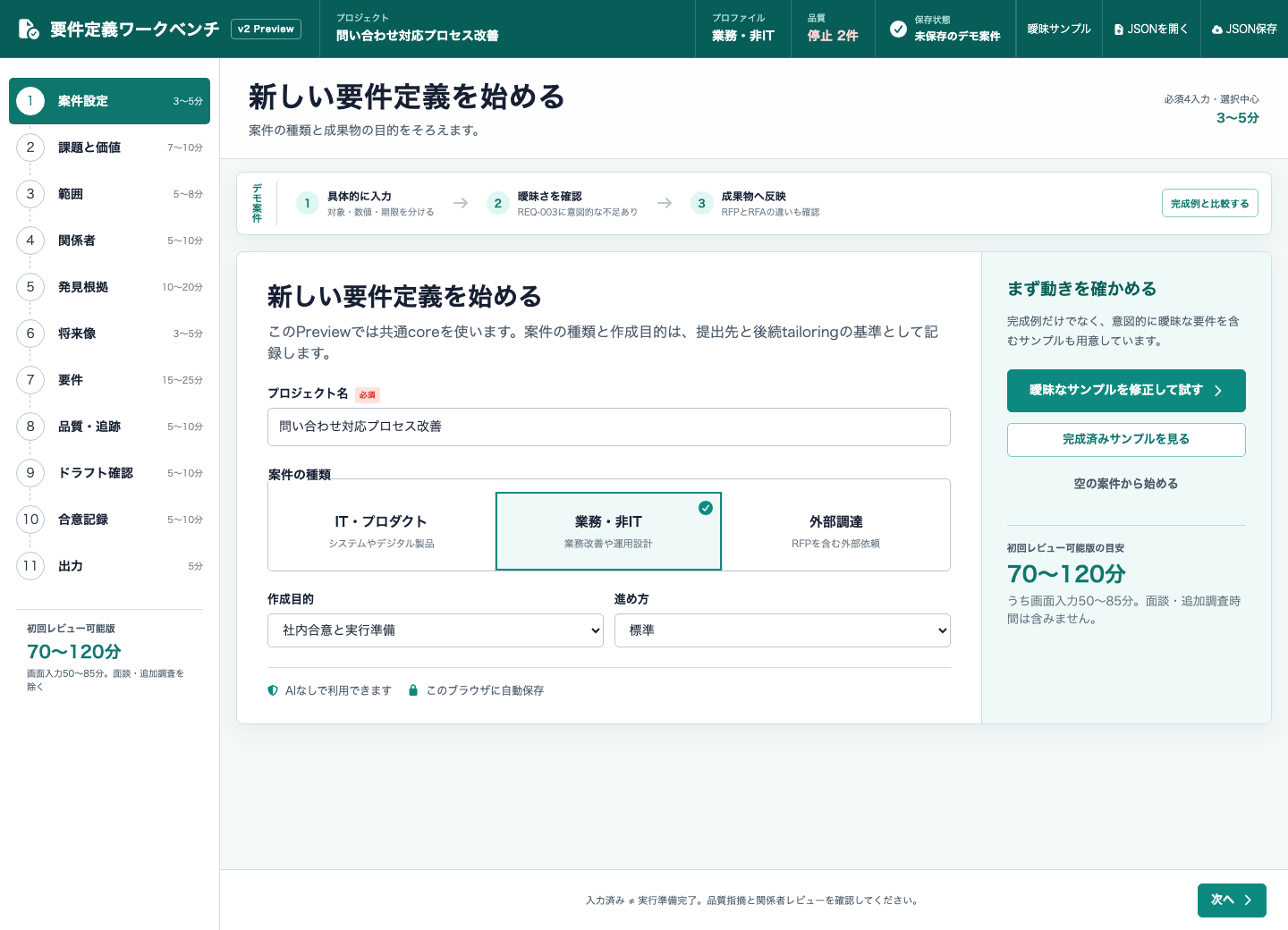Image resolution: width=1288 pixels, height=930 pixels.
Task: Go to 範囲 step in sidebar
Action: point(109,194)
